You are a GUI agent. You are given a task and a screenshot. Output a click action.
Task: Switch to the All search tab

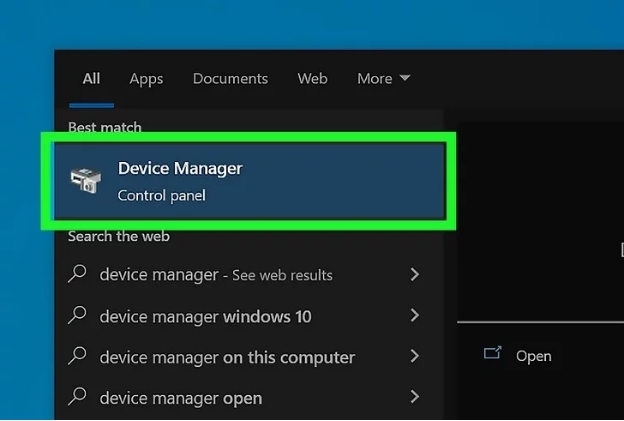[x=91, y=78]
